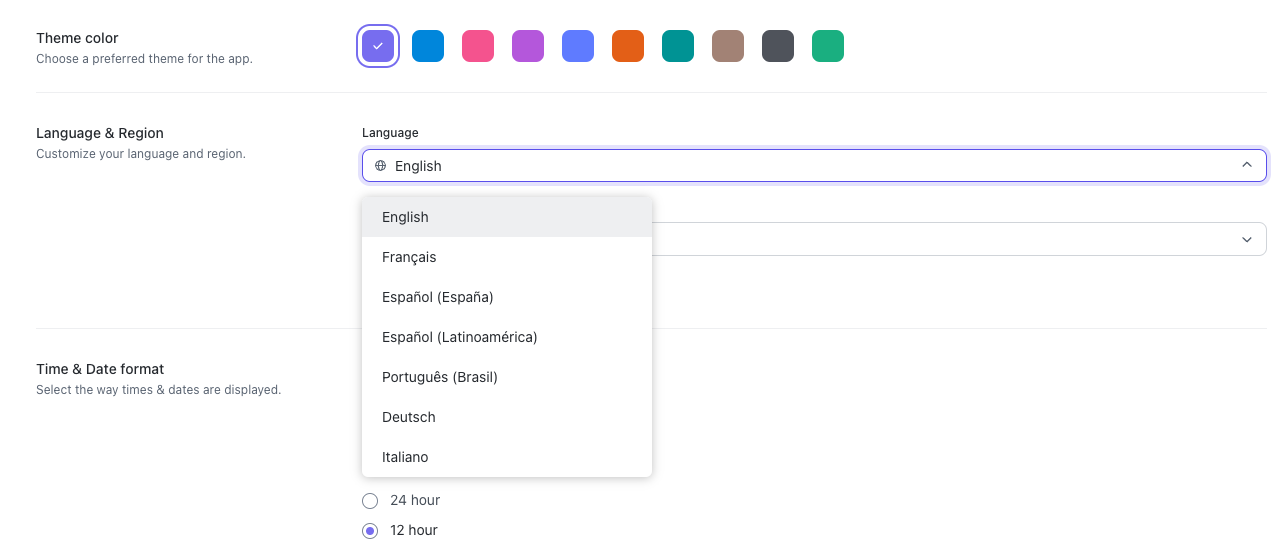Choose the blue theme color swatch
This screenshot has height=550, width=1283.
pos(428,46)
